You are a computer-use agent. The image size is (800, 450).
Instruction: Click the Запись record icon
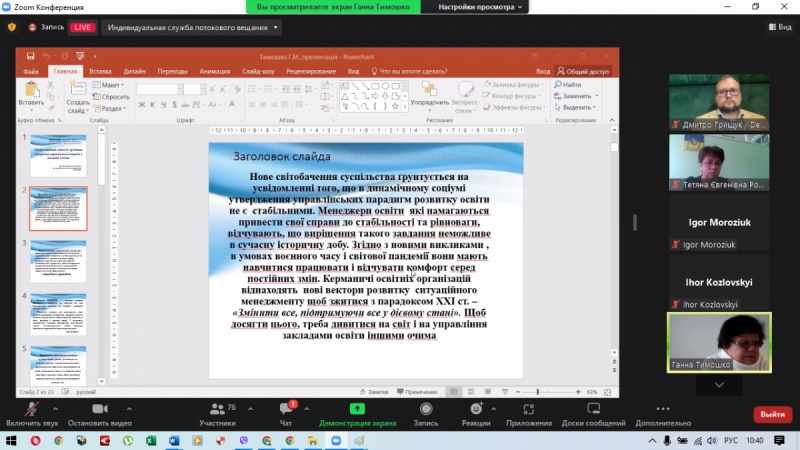426,414
